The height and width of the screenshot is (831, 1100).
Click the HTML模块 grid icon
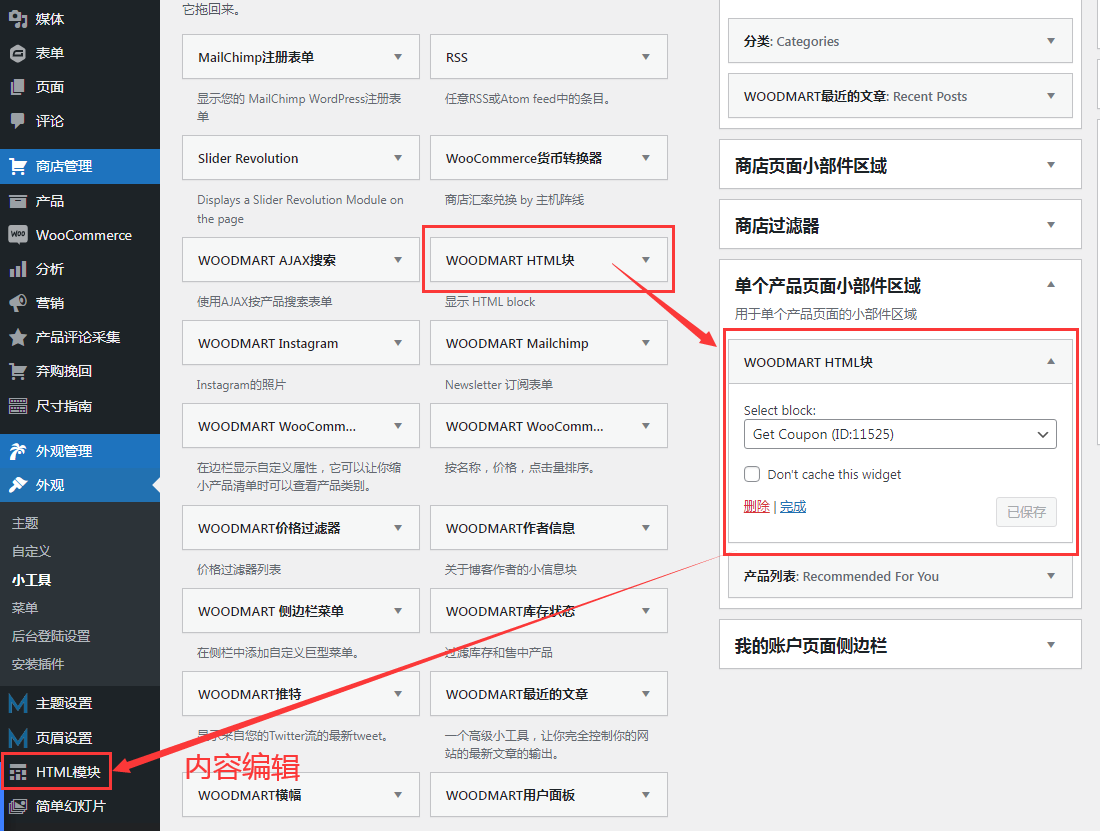coord(18,772)
